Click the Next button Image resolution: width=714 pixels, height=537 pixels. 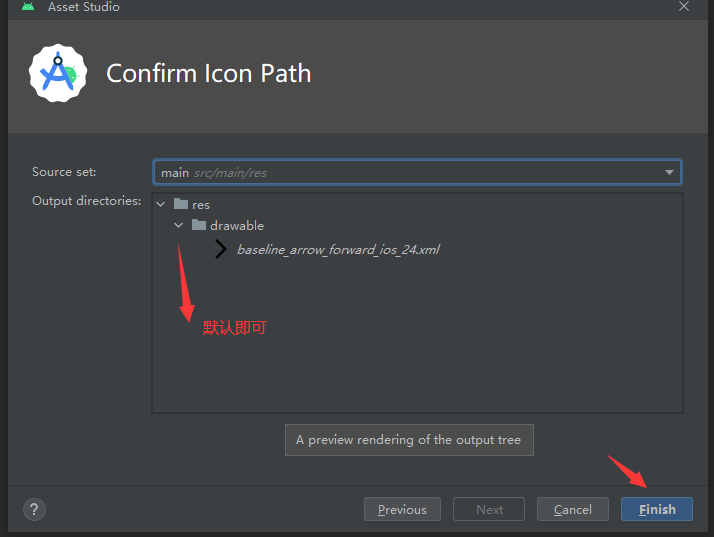pos(489,509)
